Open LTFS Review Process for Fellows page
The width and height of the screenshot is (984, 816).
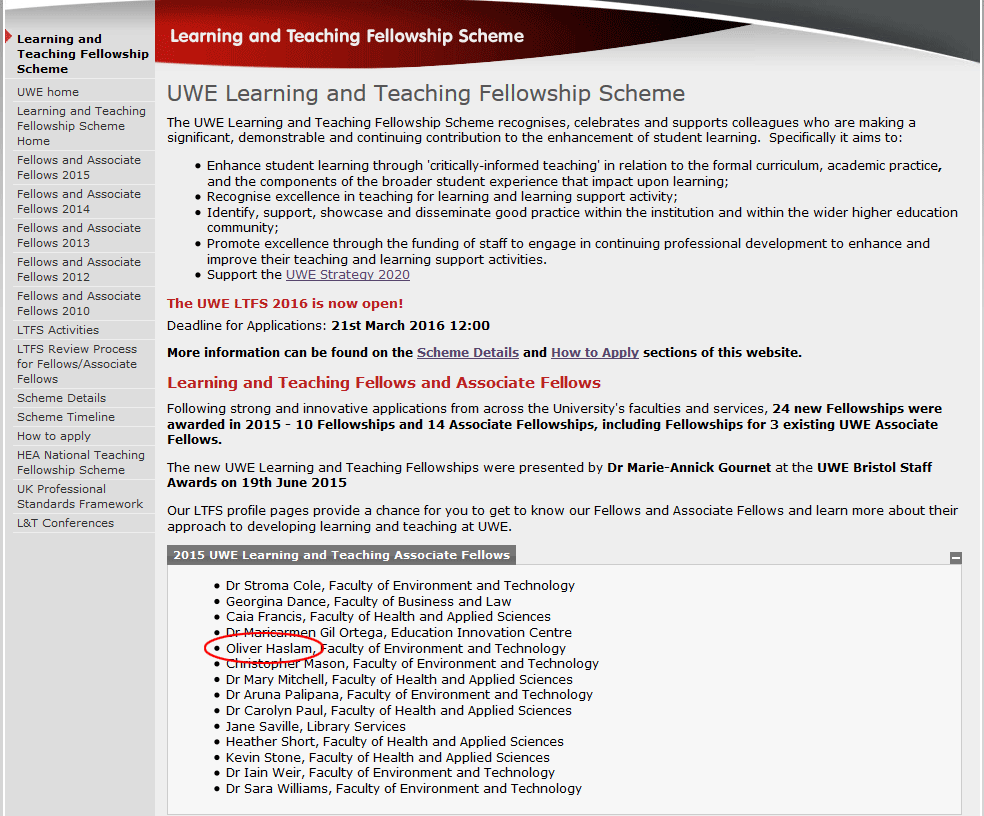click(77, 364)
